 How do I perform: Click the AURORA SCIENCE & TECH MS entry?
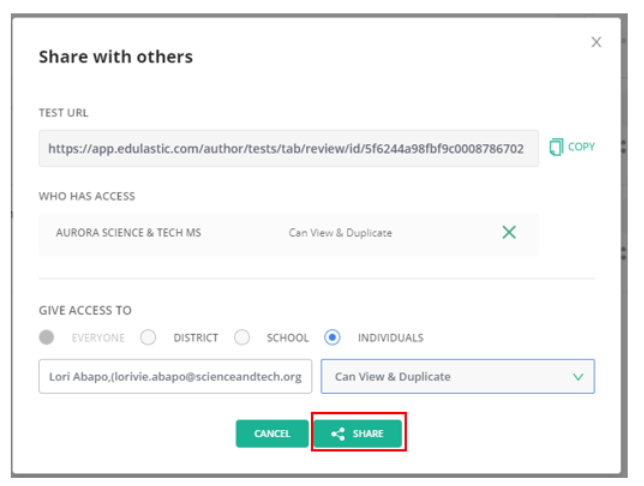[x=129, y=233]
